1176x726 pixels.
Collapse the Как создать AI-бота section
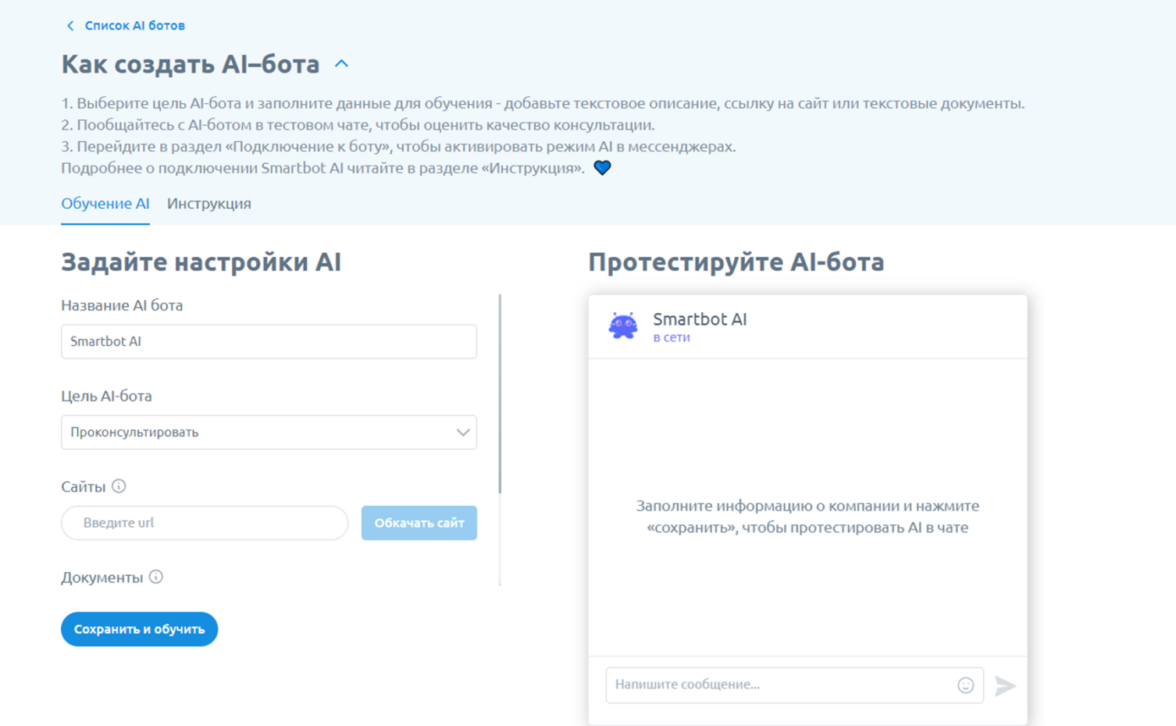[341, 64]
